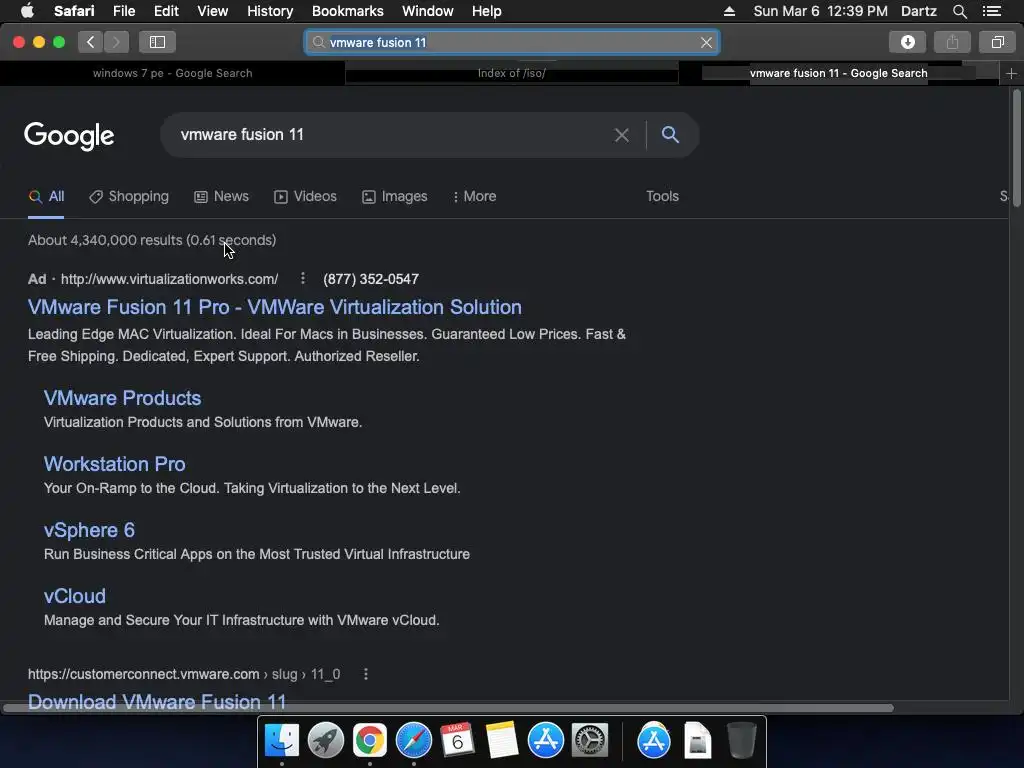Open the Safari downloads button
The width and height of the screenshot is (1024, 768).
(907, 42)
